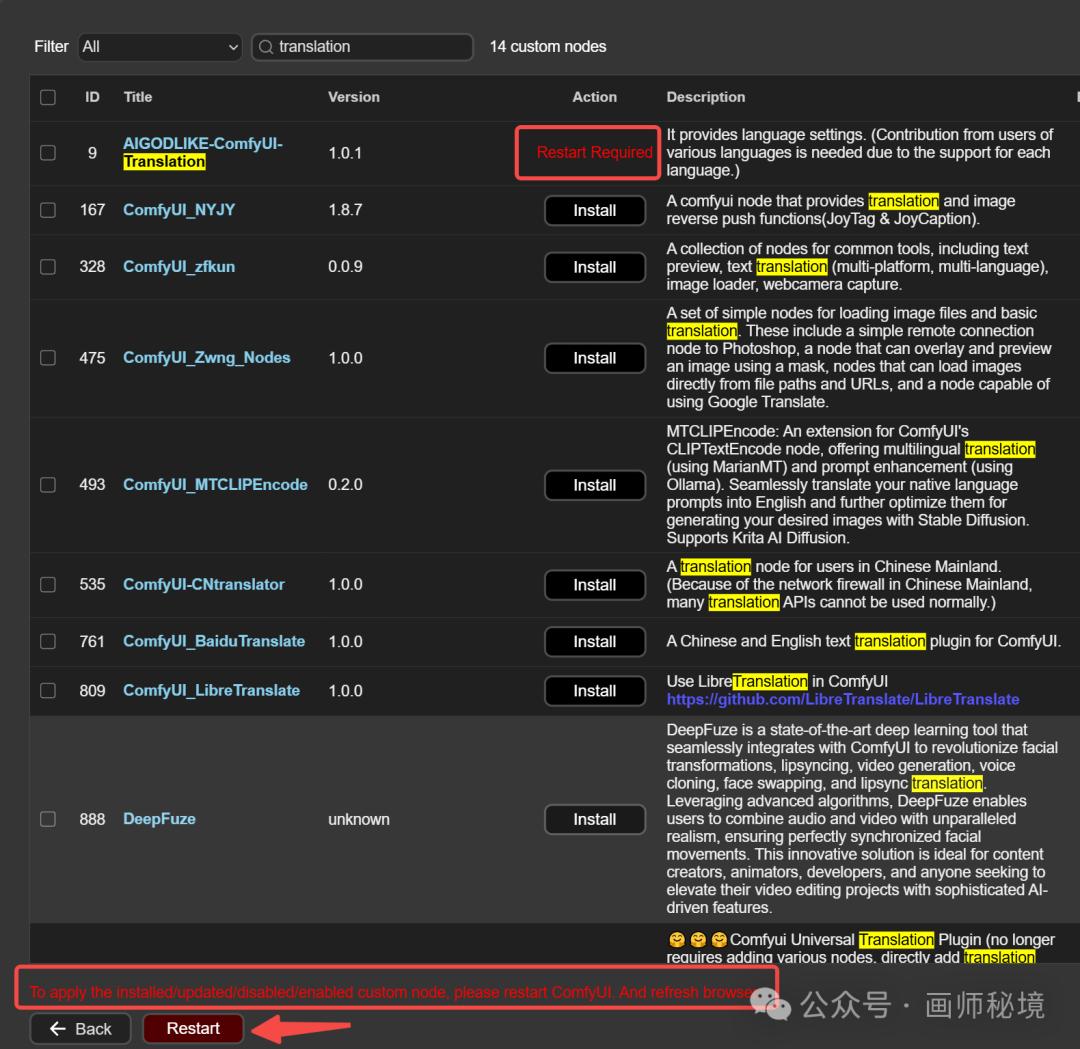Click the magnifier icon in search box
1080x1049 pixels.
[x=266, y=47]
